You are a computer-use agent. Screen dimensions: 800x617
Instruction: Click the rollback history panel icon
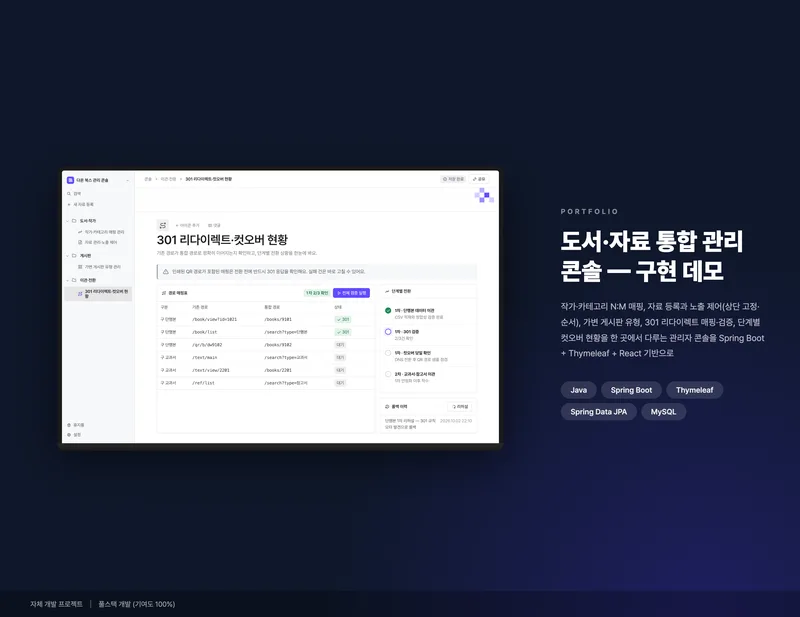pos(387,407)
